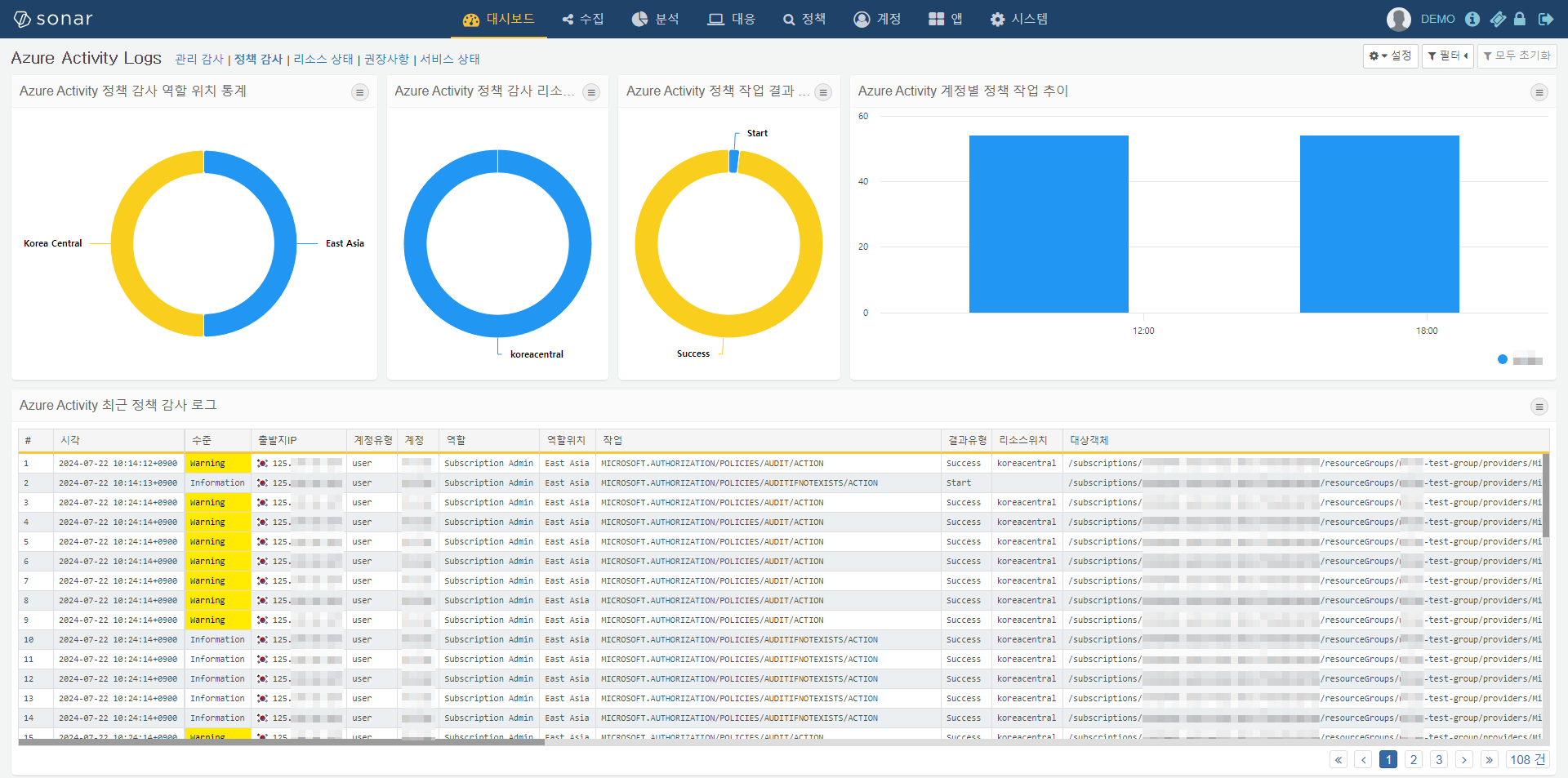Go to the 리소스 상태 tab
1568x778 pixels.
point(323,59)
